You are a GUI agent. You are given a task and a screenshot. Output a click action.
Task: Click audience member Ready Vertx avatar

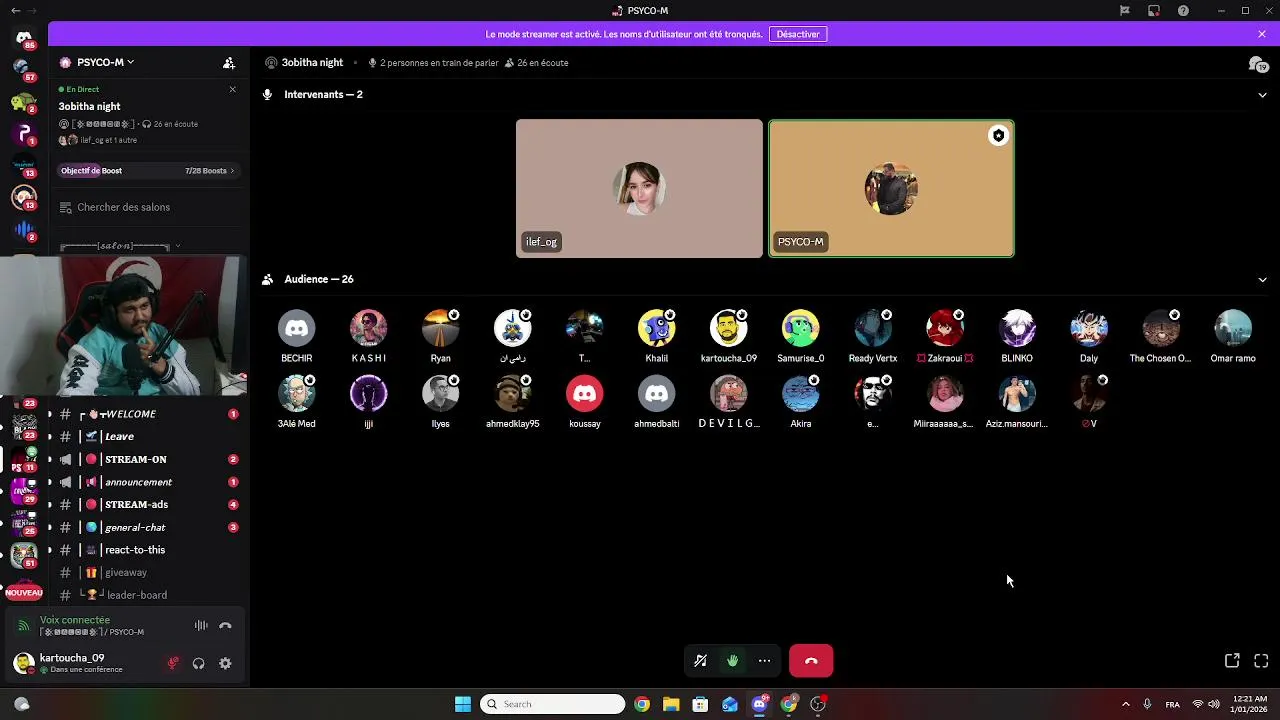[873, 328]
